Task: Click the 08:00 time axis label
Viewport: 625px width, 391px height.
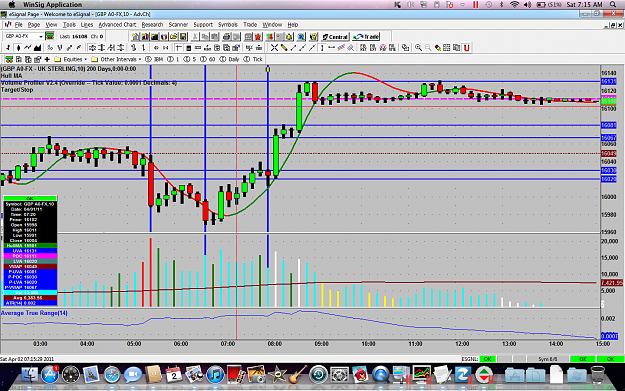Action: [275, 344]
